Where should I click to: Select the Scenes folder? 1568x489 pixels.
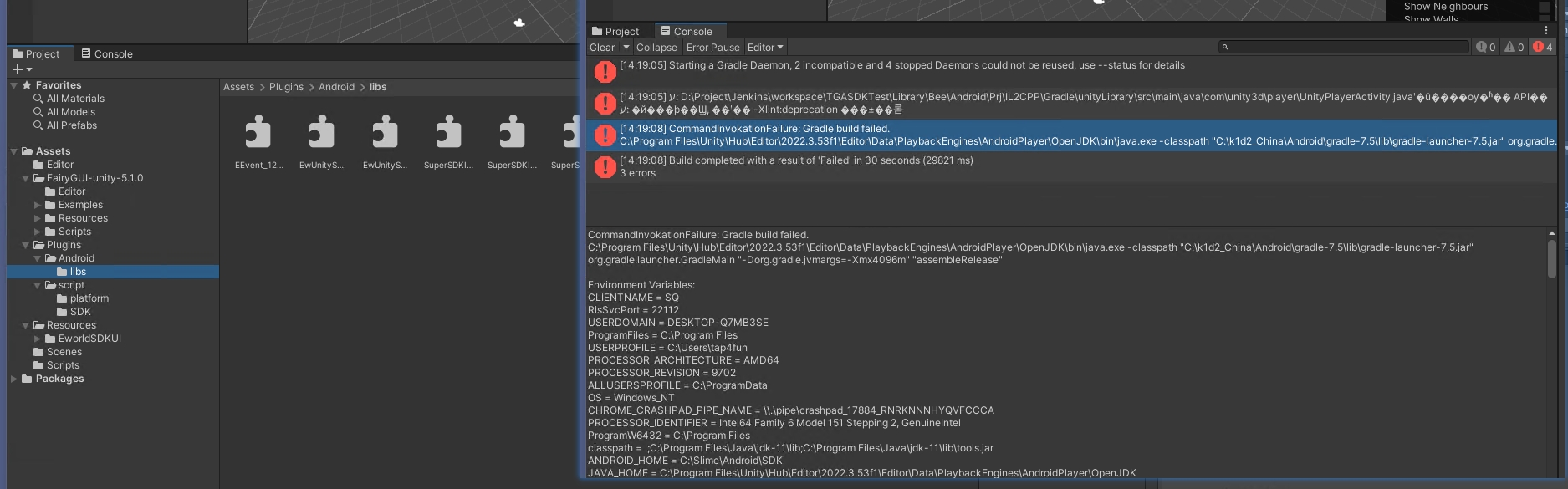58,352
